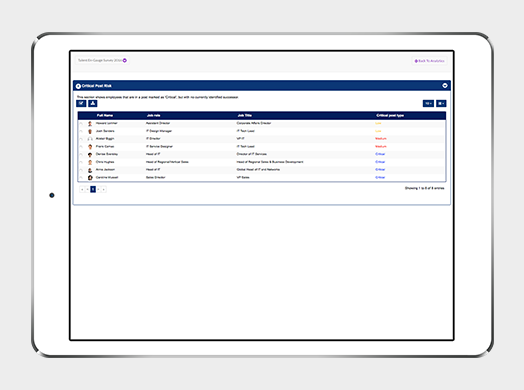
Task: Sort table by Critical post type column
Action: pyautogui.click(x=390, y=116)
